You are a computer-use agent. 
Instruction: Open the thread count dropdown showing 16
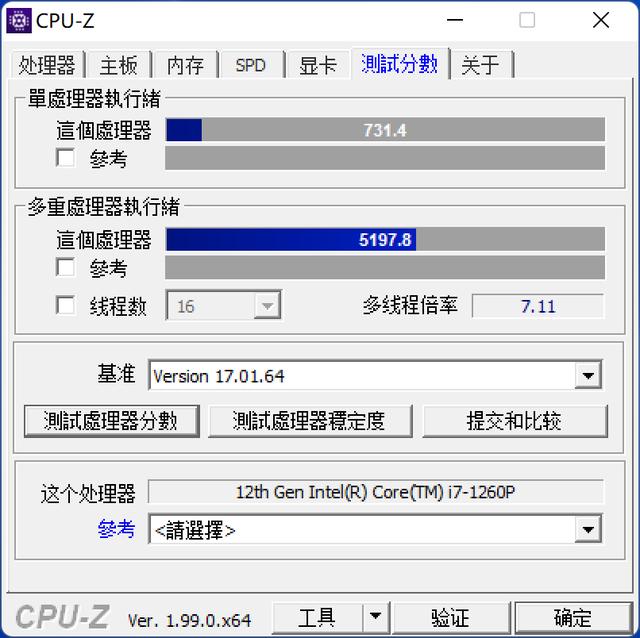(x=267, y=305)
